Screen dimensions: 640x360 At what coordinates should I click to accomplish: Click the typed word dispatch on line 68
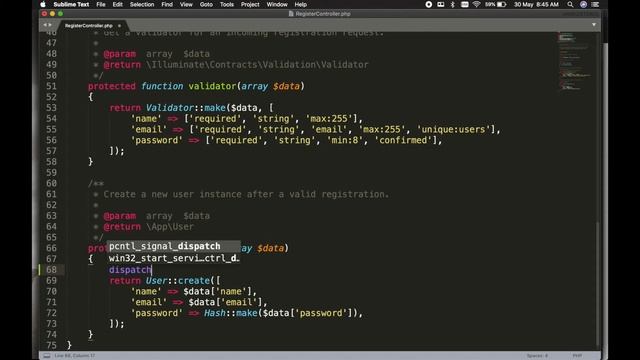point(130,270)
